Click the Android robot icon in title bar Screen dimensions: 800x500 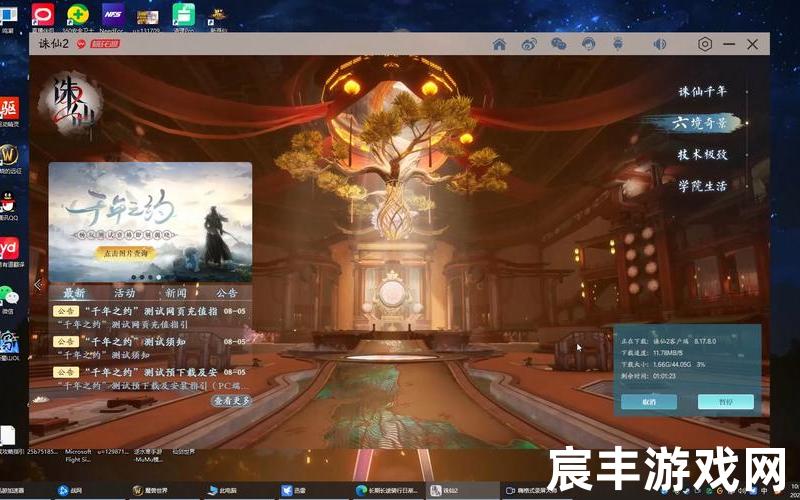pyautogui.click(x=618, y=44)
